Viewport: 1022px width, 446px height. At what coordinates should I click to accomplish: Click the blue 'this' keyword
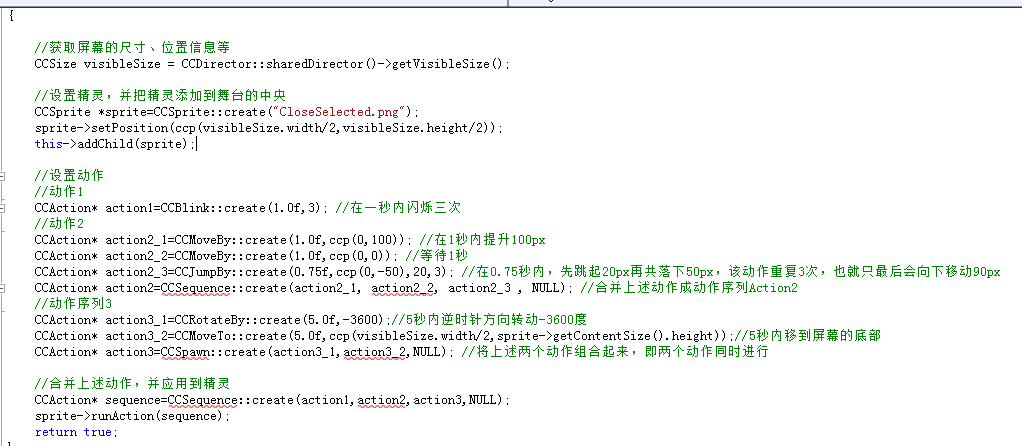[48, 143]
